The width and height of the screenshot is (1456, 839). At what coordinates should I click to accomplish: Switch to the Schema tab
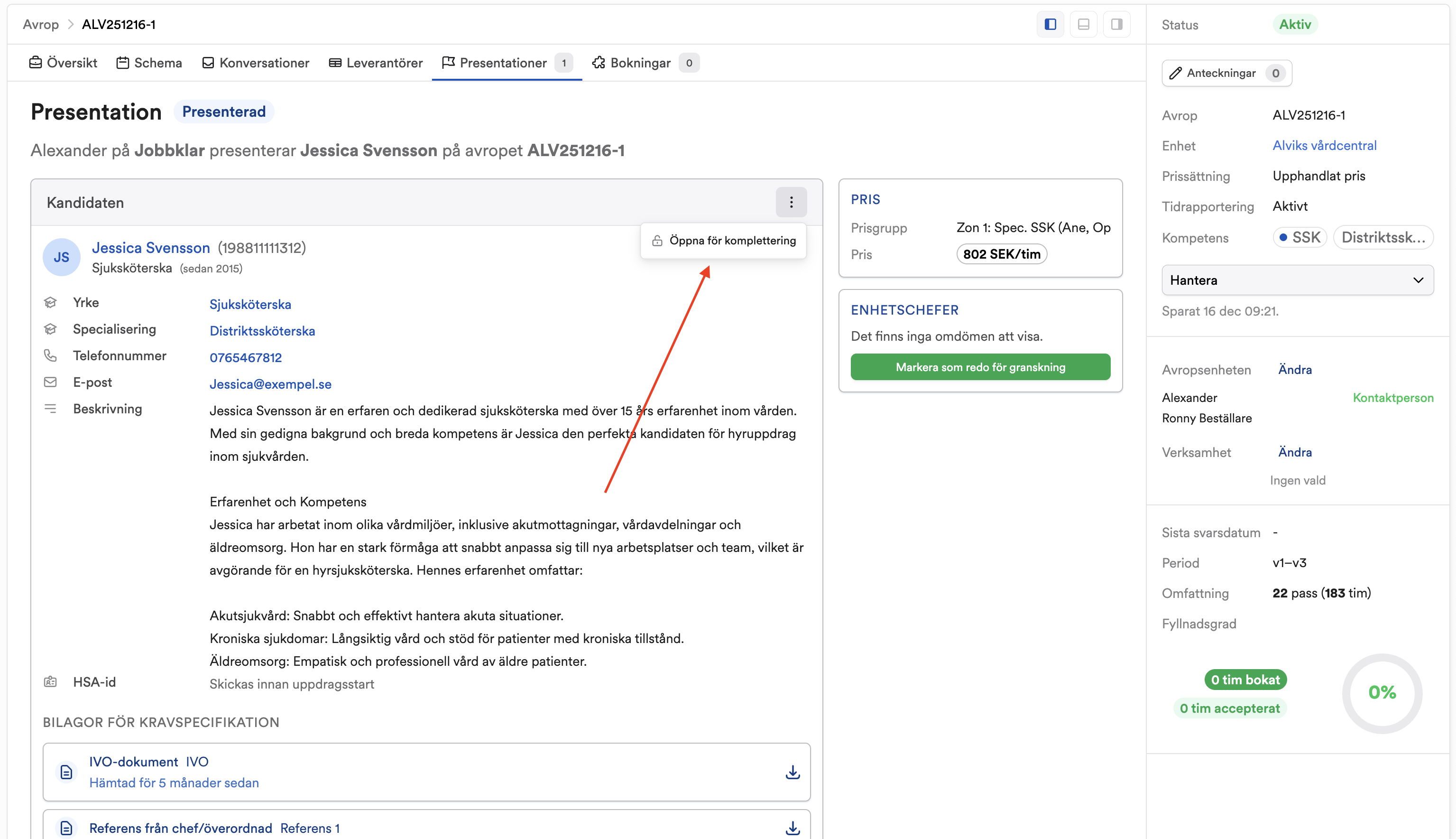coord(149,63)
